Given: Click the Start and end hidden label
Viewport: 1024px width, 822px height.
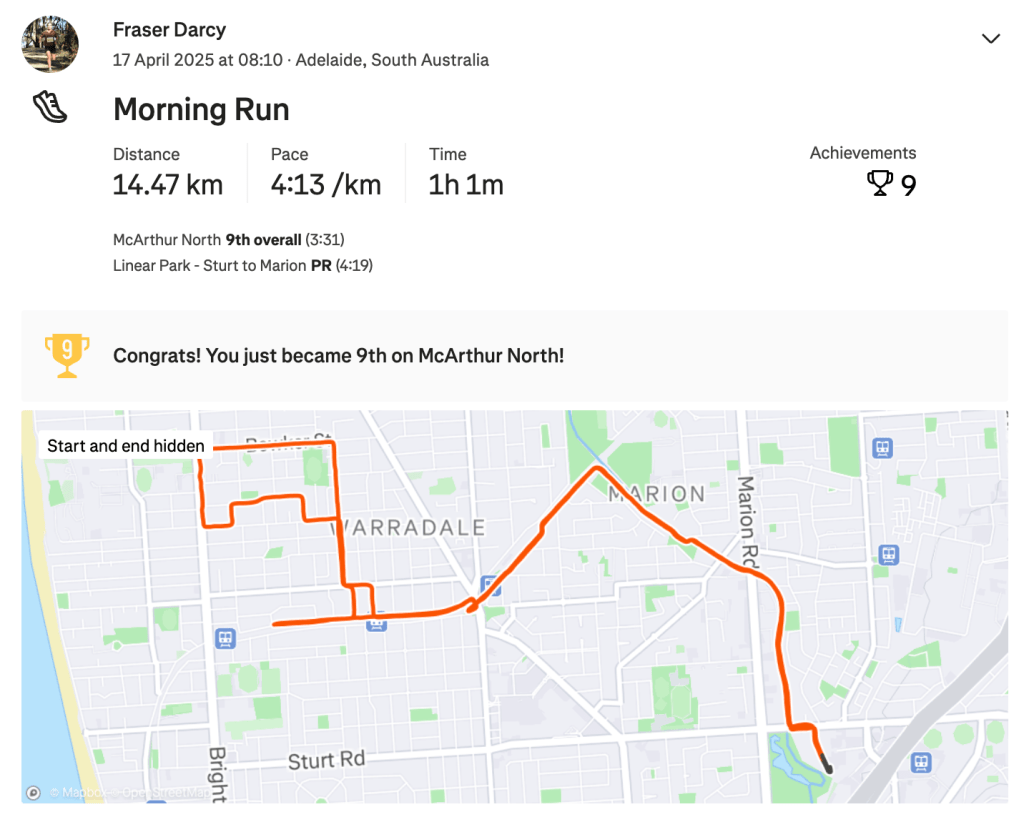Looking at the screenshot, I should coord(126,446).
